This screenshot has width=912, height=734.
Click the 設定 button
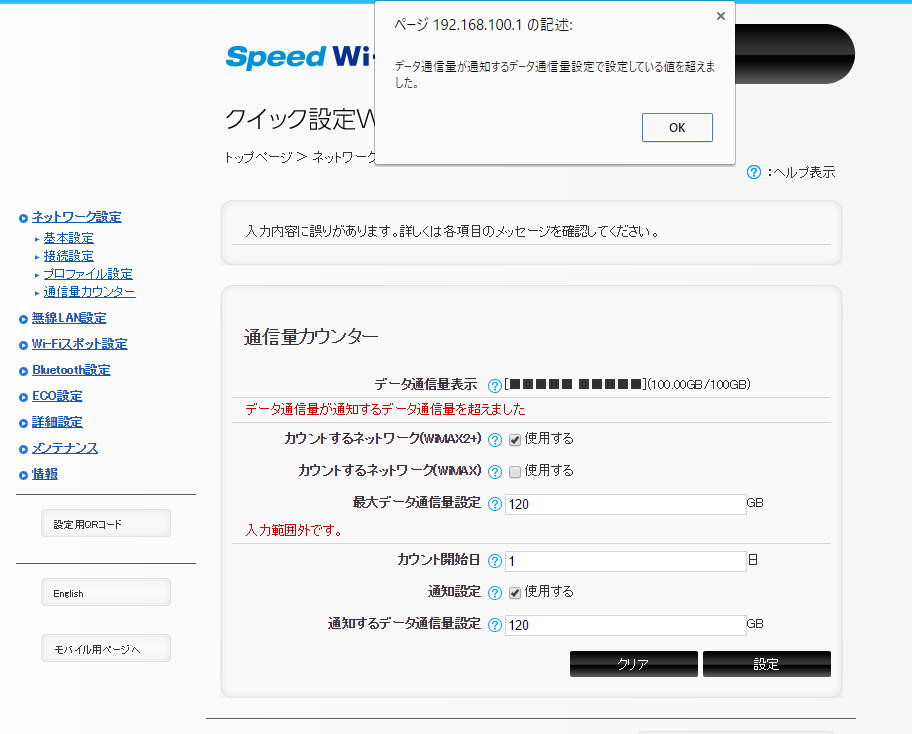pos(767,664)
